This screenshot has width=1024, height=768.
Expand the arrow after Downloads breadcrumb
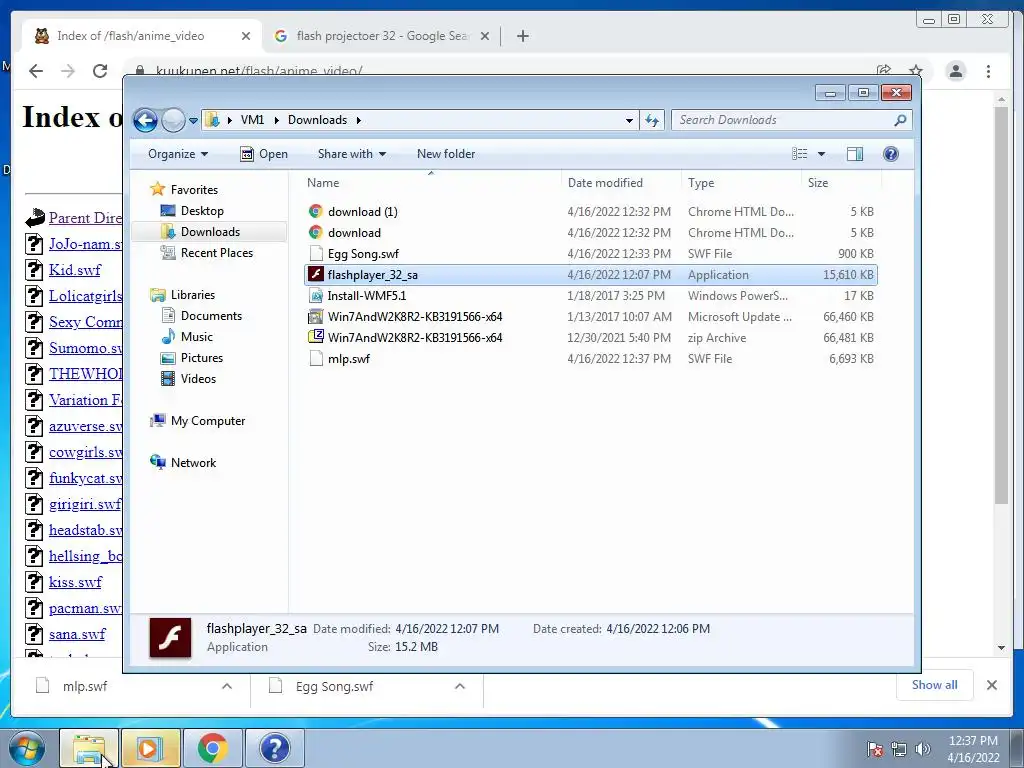[359, 120]
